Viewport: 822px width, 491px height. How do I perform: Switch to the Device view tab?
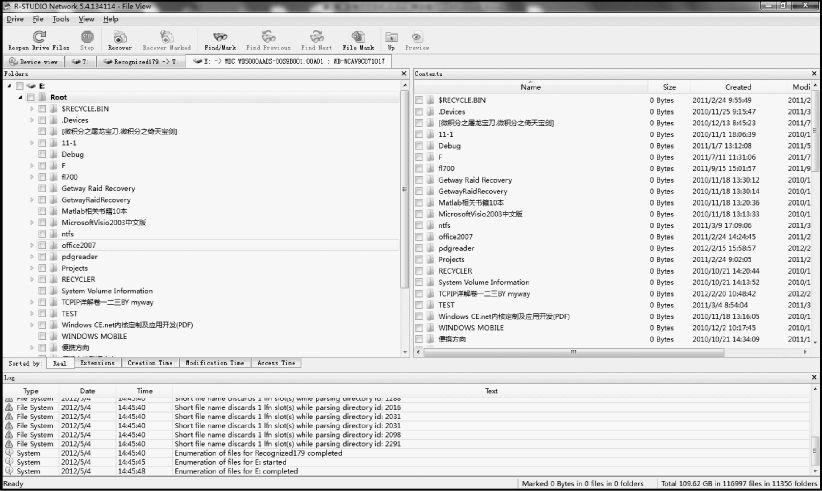(35, 61)
